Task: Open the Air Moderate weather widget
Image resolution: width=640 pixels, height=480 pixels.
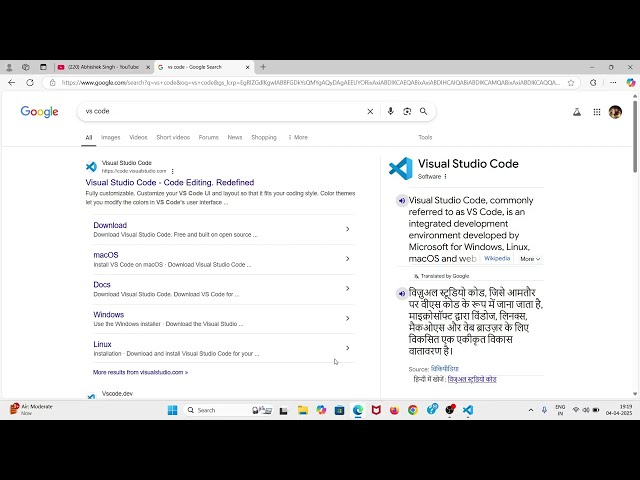Action: pyautogui.click(x=31, y=410)
